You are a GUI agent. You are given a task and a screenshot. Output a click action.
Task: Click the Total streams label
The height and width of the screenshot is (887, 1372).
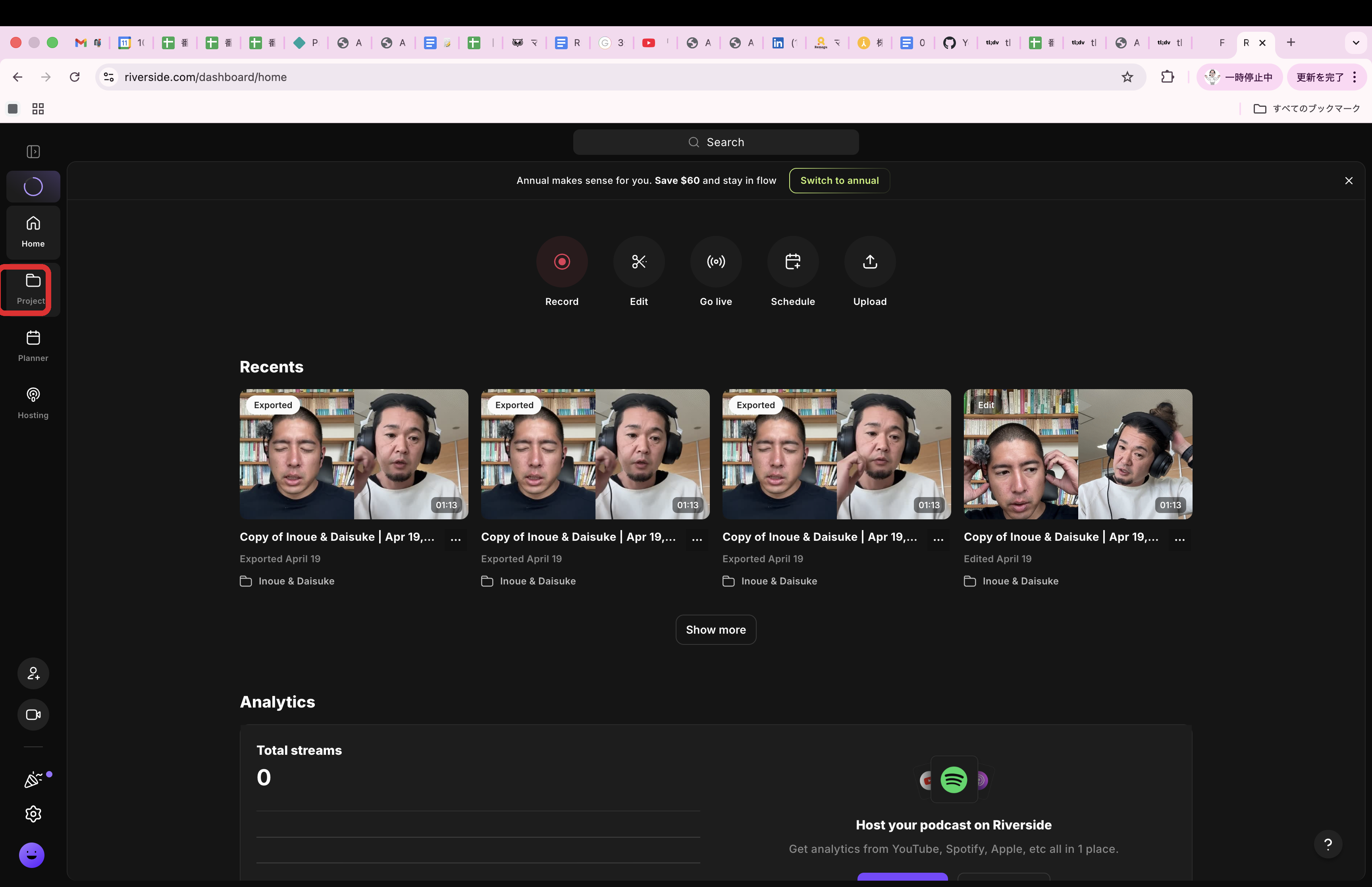(x=299, y=750)
